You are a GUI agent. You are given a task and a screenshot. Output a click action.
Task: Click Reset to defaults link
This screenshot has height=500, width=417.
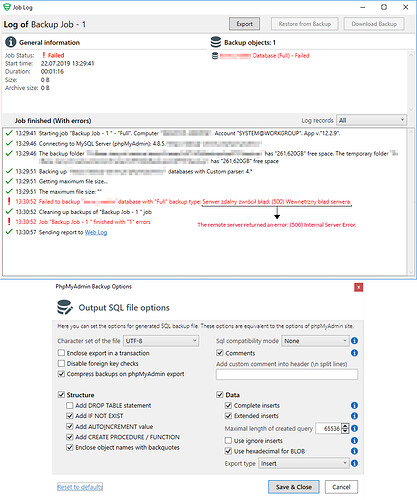point(80,487)
